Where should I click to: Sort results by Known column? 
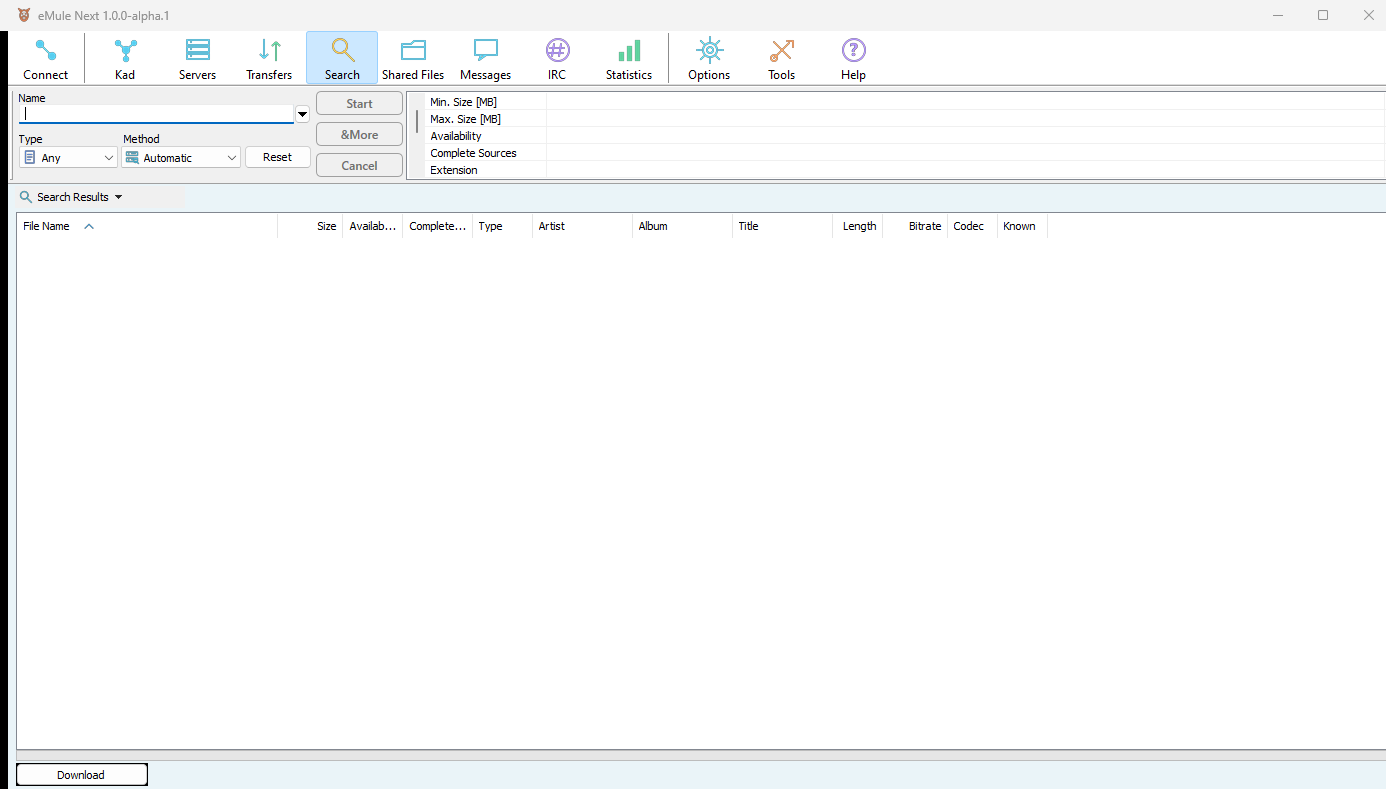pyautogui.click(x=1022, y=226)
